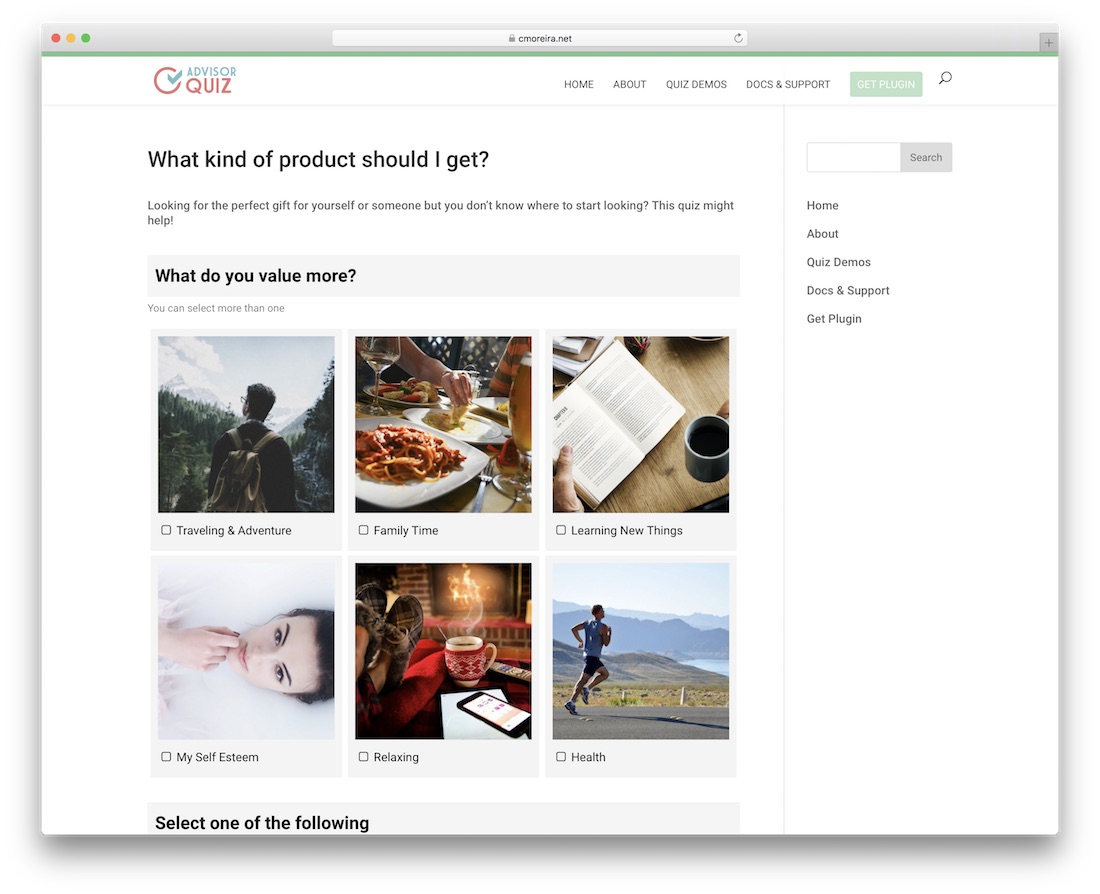Click the lock icon in address bar

coord(512,39)
